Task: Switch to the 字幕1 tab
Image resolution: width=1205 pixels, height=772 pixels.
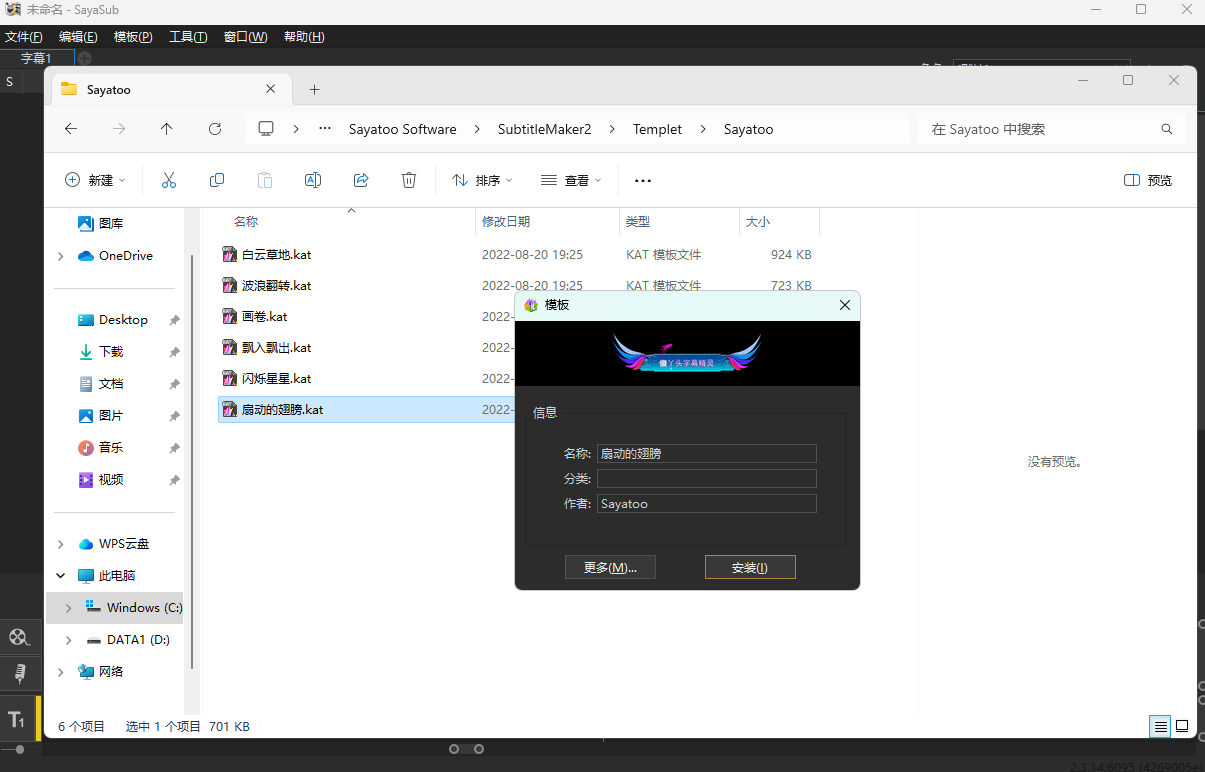Action: (x=36, y=58)
